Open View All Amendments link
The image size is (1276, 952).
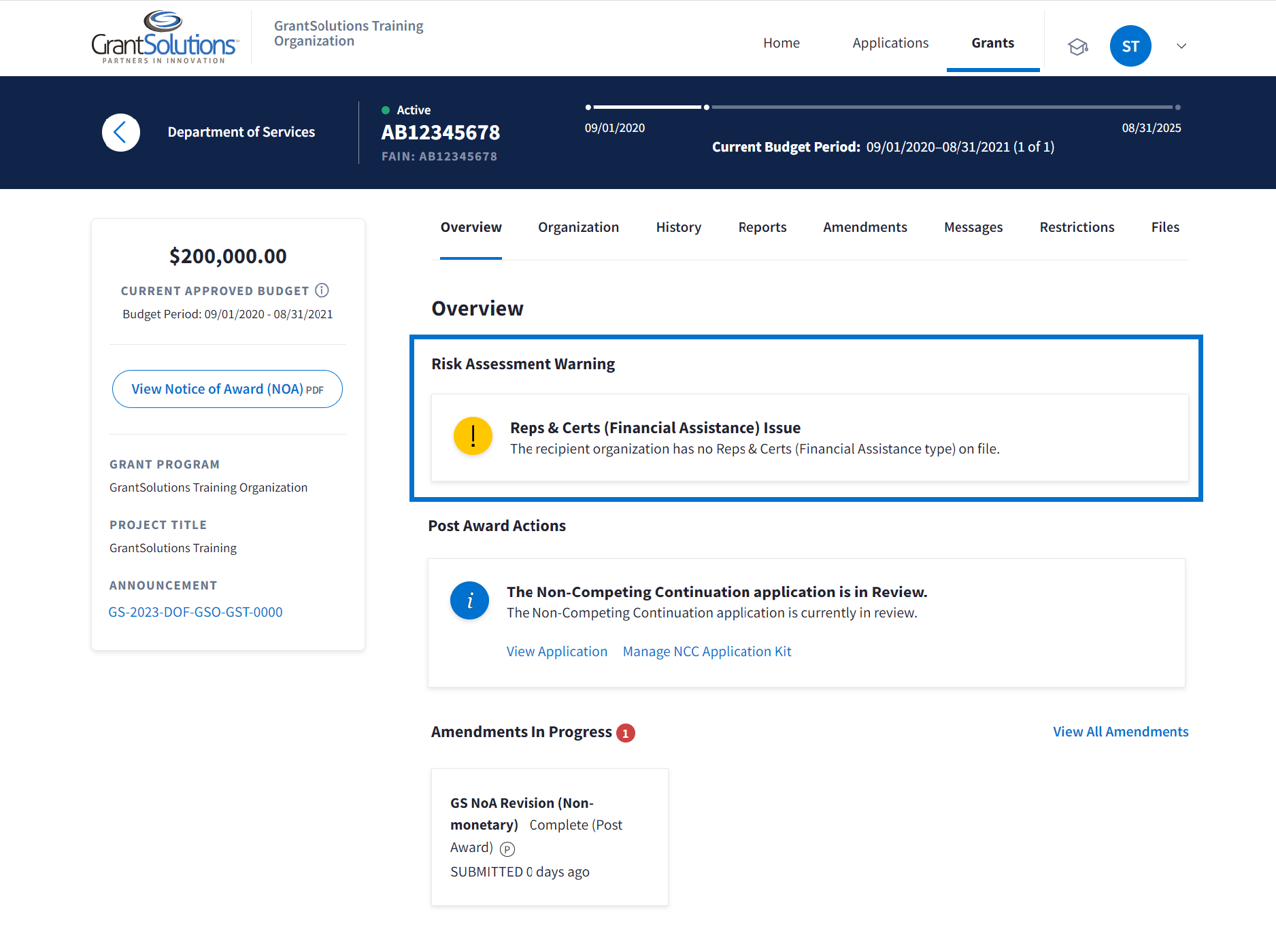(x=1120, y=732)
